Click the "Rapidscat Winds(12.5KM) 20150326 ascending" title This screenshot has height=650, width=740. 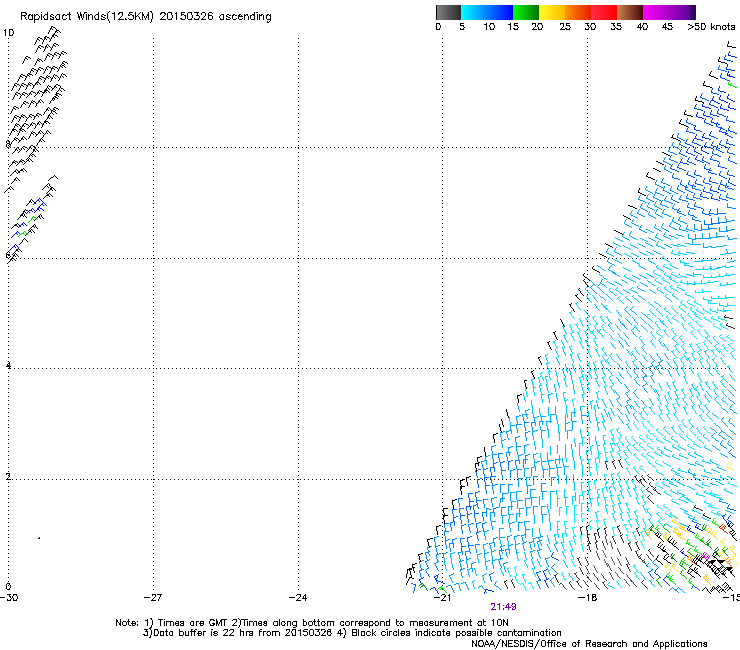pos(146,17)
